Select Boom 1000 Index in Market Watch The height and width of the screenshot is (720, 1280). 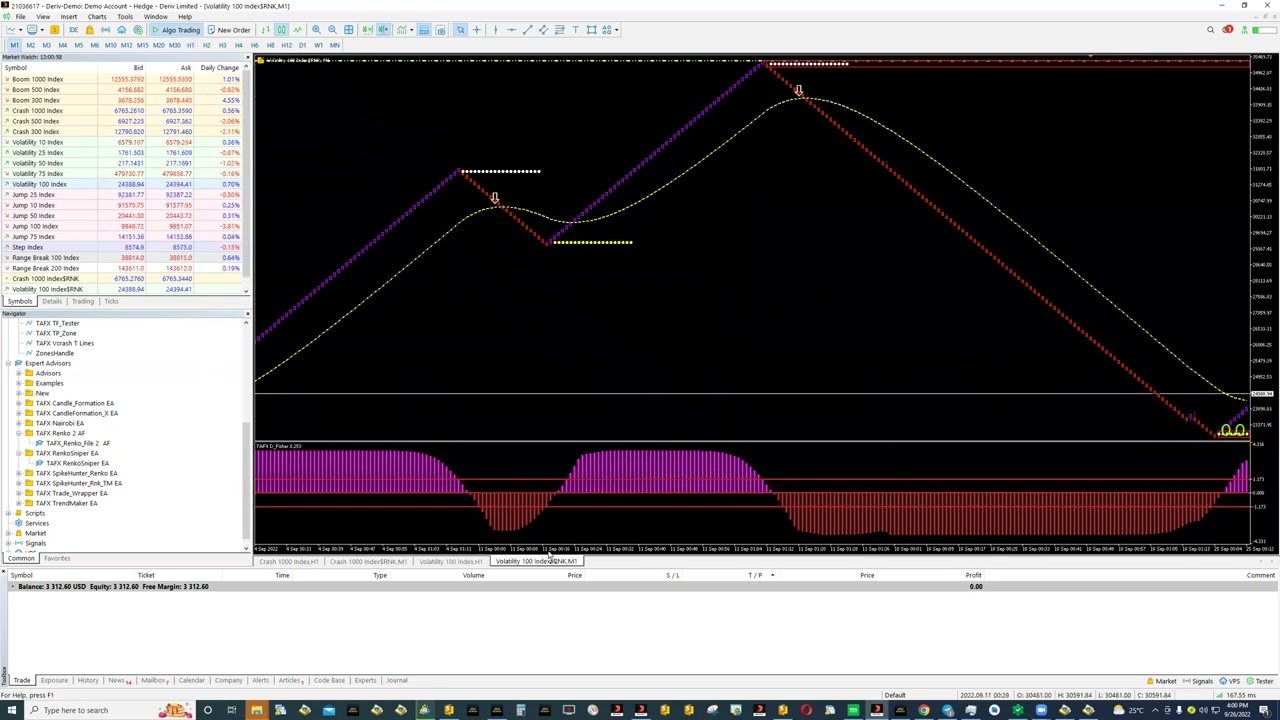pos(123,79)
